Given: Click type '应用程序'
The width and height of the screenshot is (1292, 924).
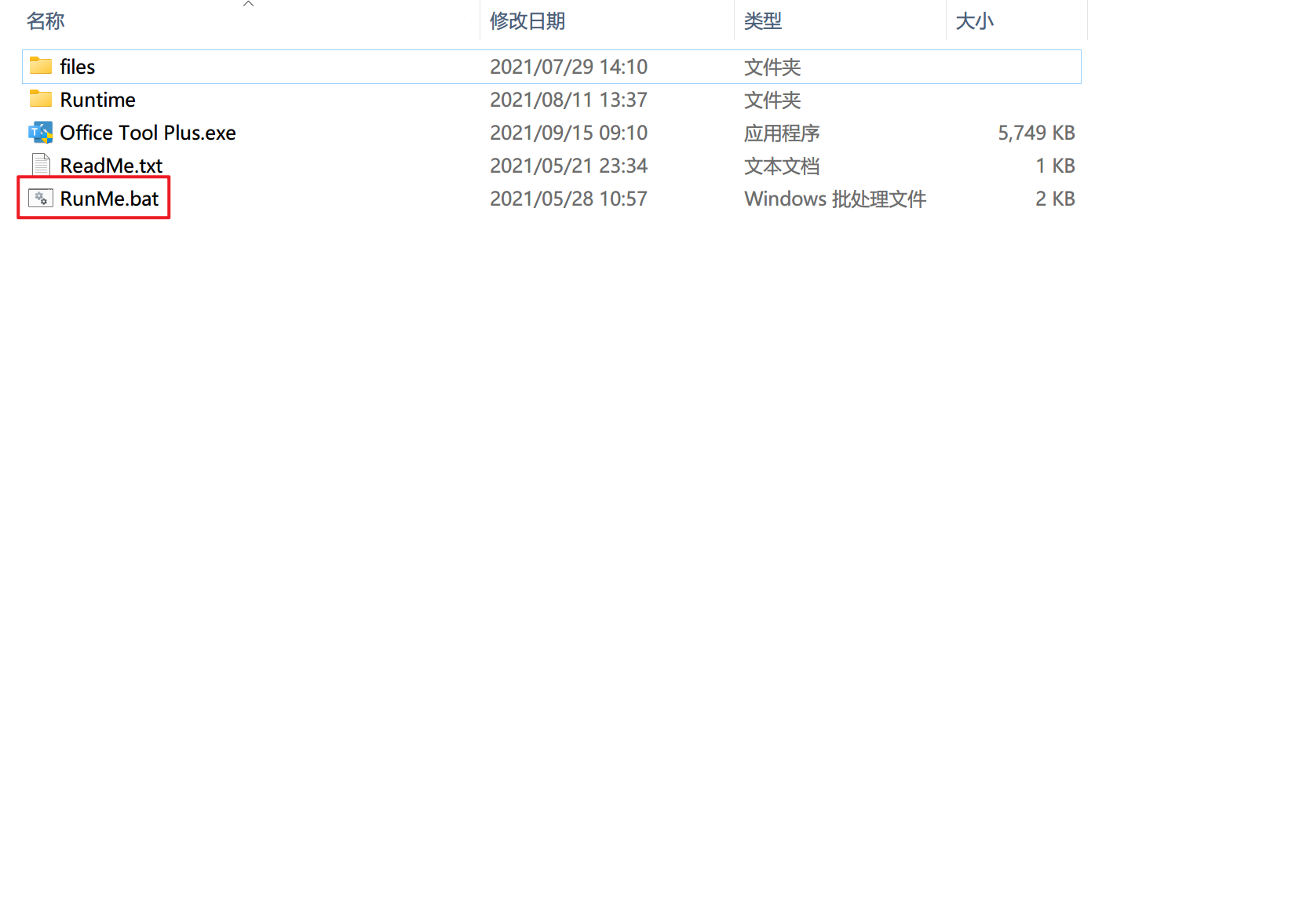Looking at the screenshot, I should [782, 133].
